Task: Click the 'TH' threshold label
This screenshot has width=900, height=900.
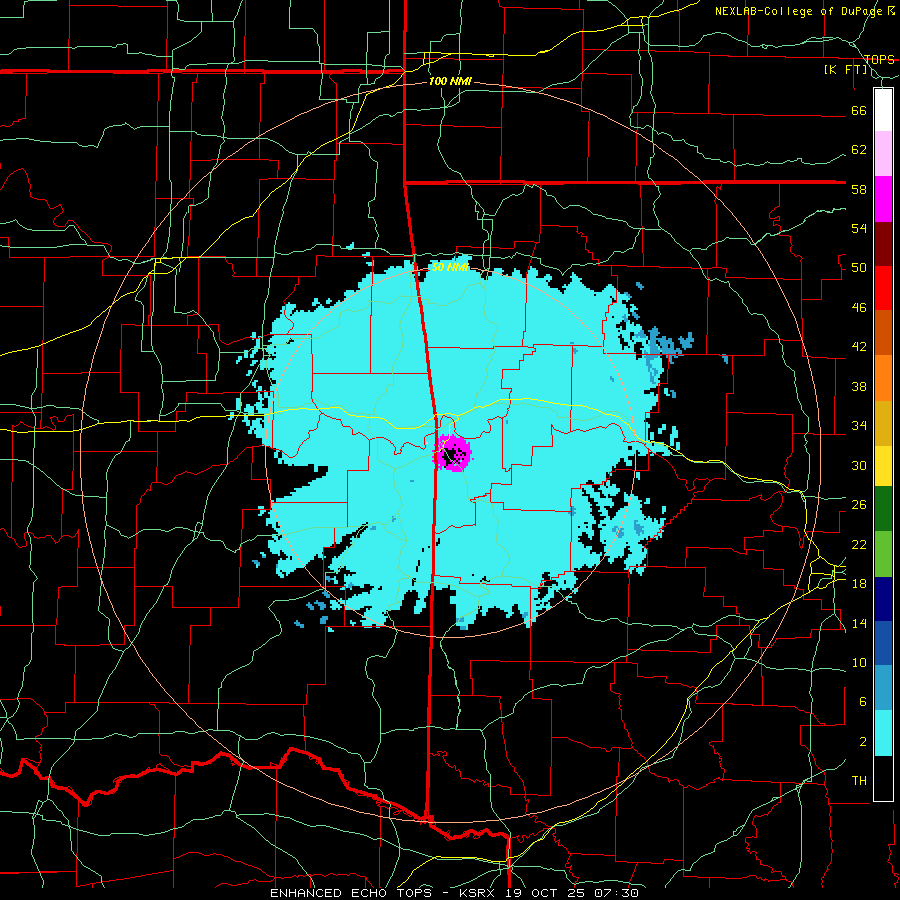Action: (859, 781)
